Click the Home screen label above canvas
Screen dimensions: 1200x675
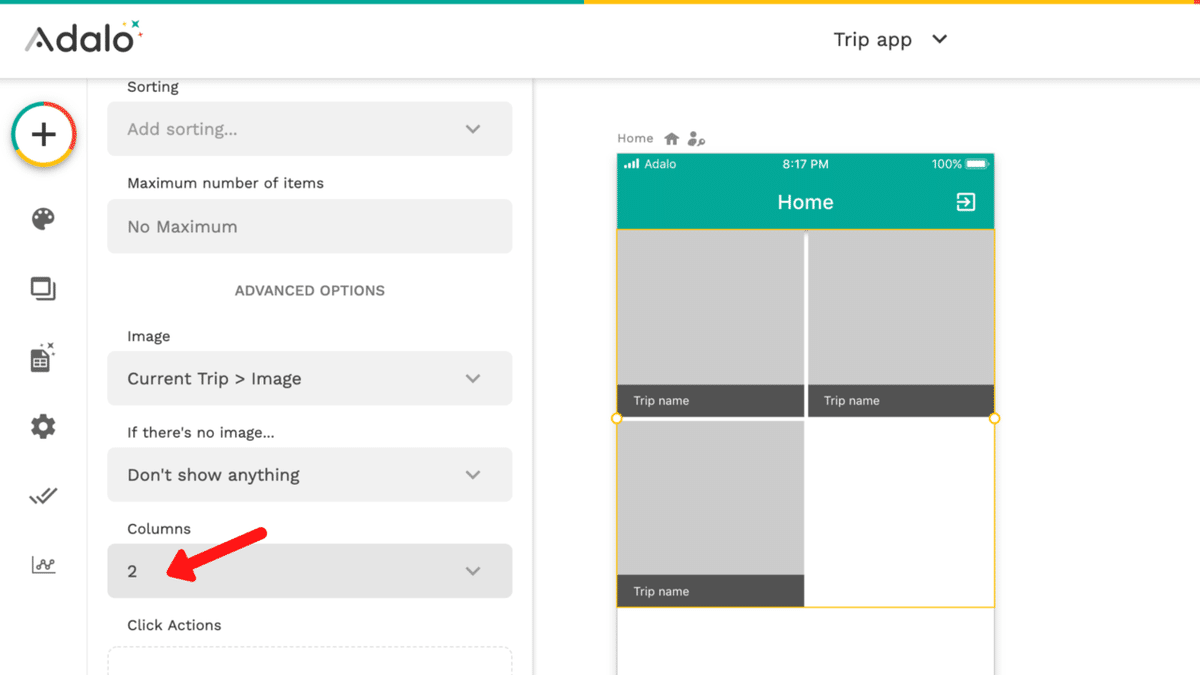(x=635, y=139)
